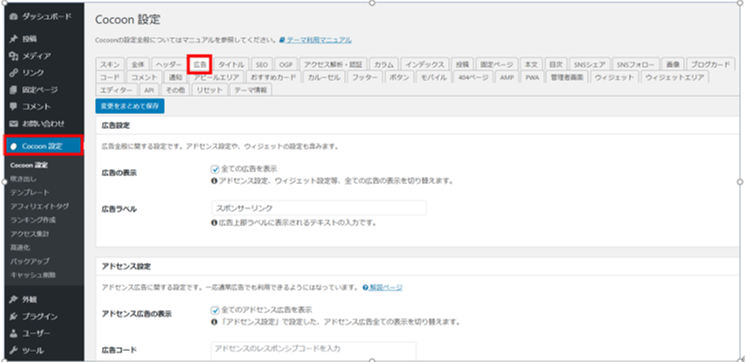The width and height of the screenshot is (745, 362).
Task: Click the envelope icon beside お問い合わせ
Action: tap(14, 124)
